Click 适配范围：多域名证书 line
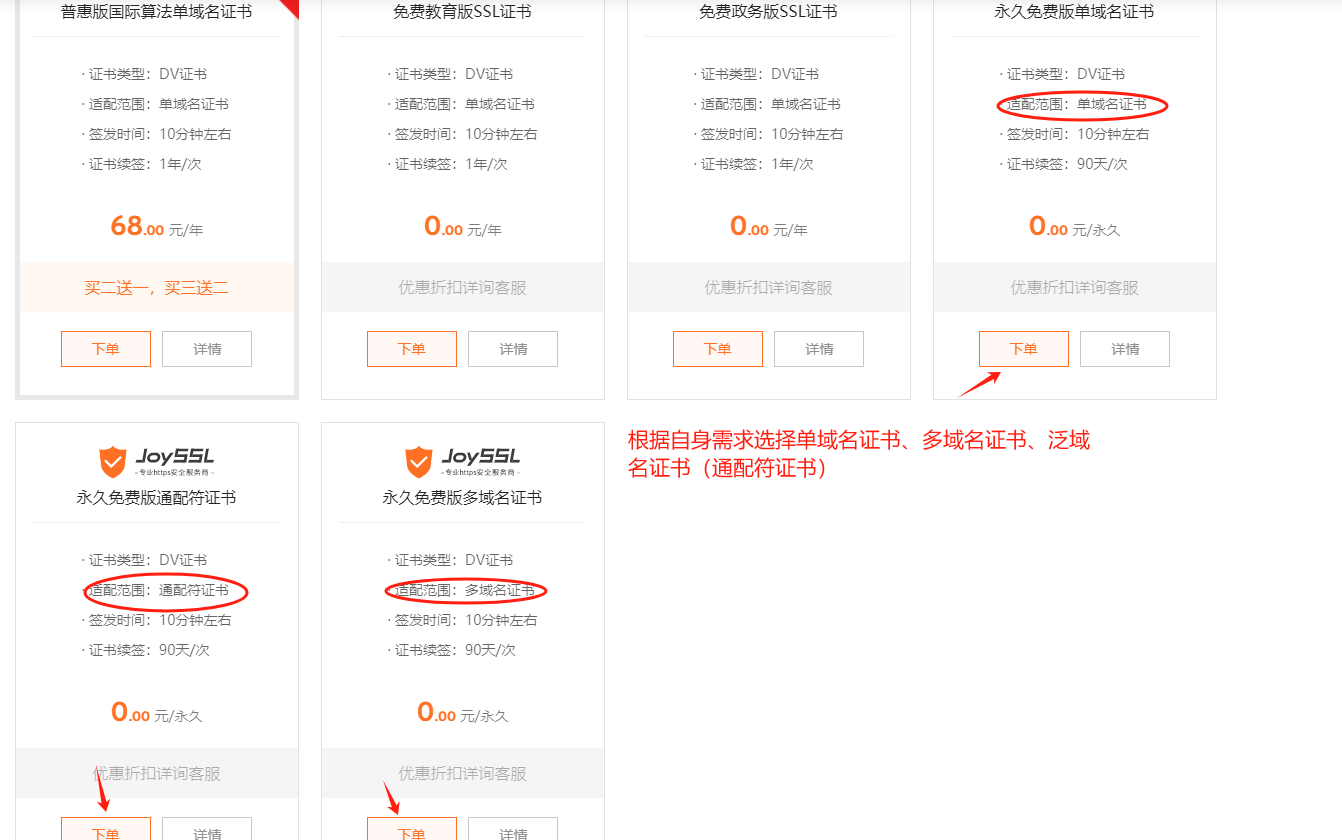The image size is (1342, 840). pyautogui.click(x=464, y=590)
